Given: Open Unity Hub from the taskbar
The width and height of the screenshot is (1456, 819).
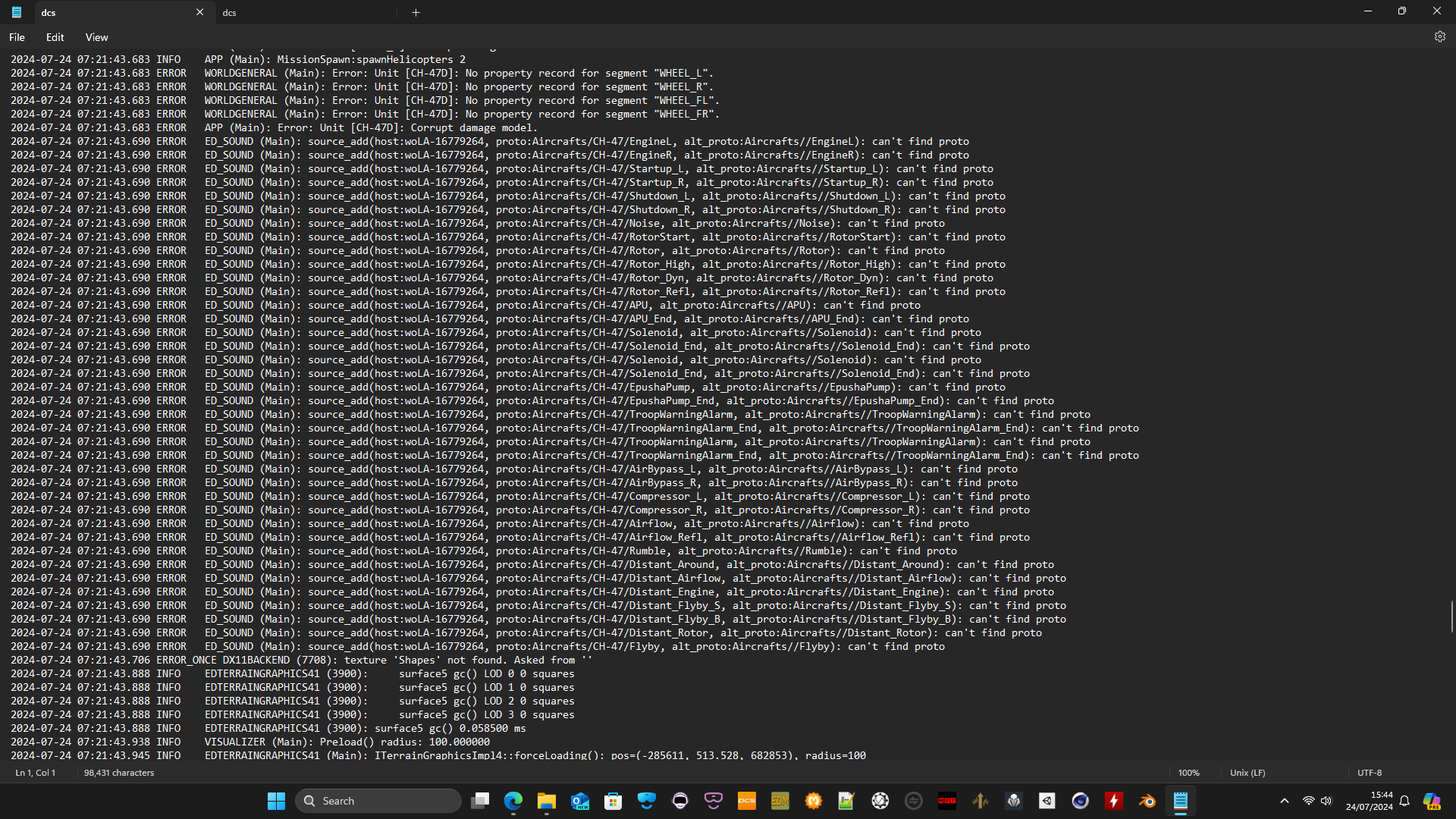Looking at the screenshot, I should point(1047,801).
